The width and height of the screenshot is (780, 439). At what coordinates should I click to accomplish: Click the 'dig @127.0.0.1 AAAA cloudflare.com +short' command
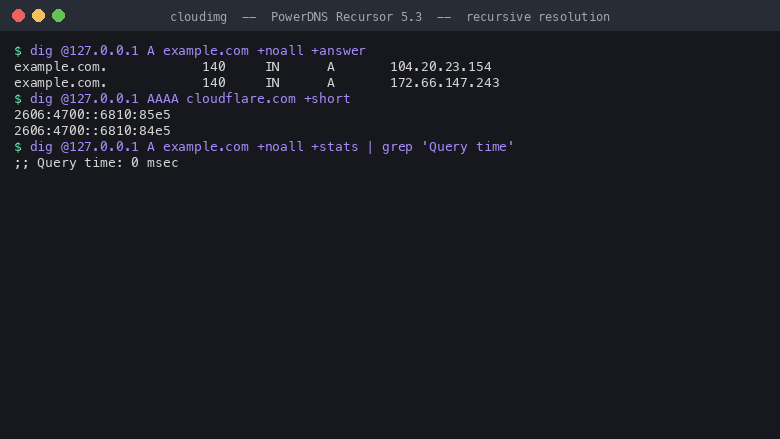click(190, 98)
